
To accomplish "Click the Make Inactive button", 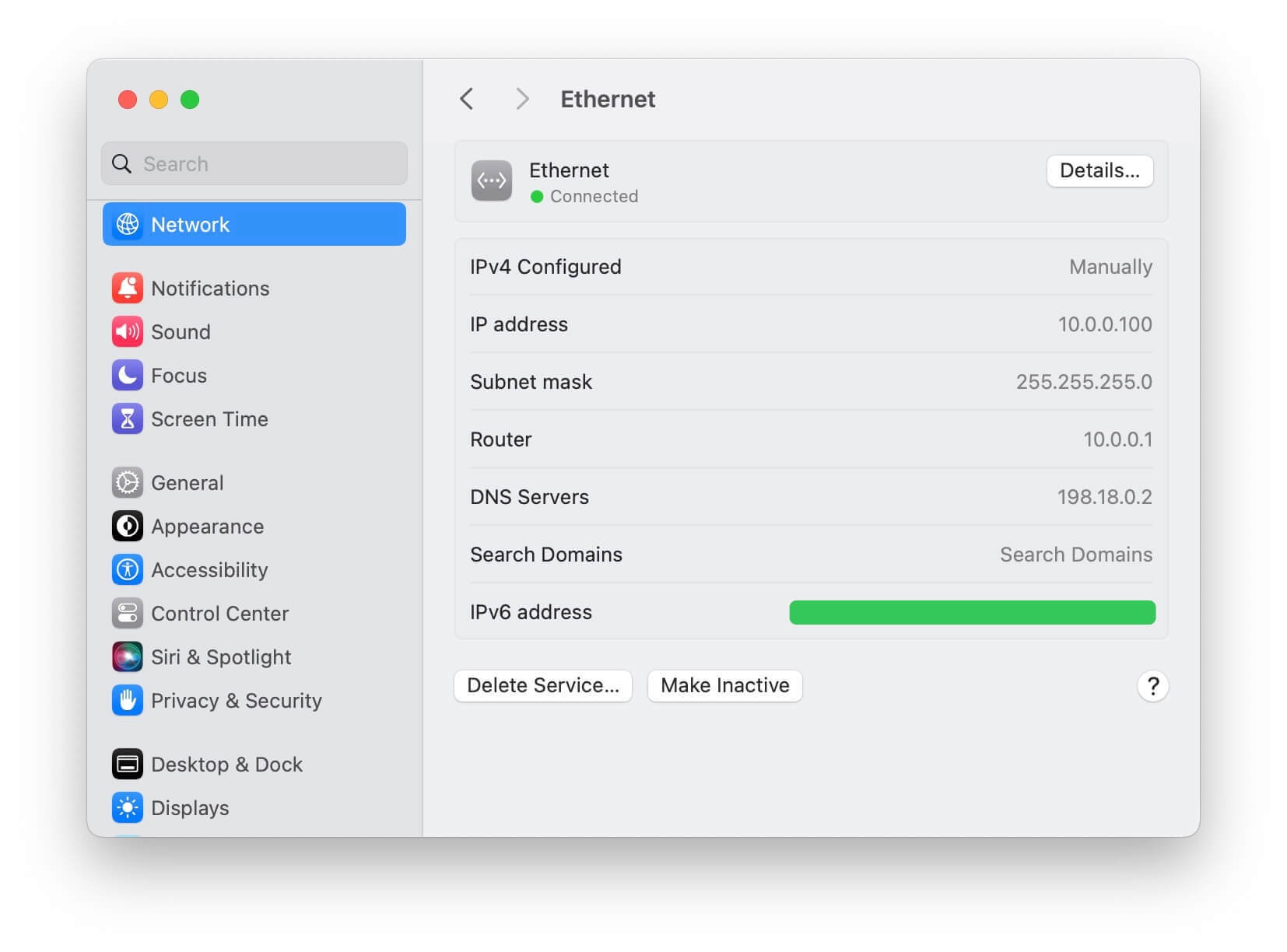I will (724, 685).
